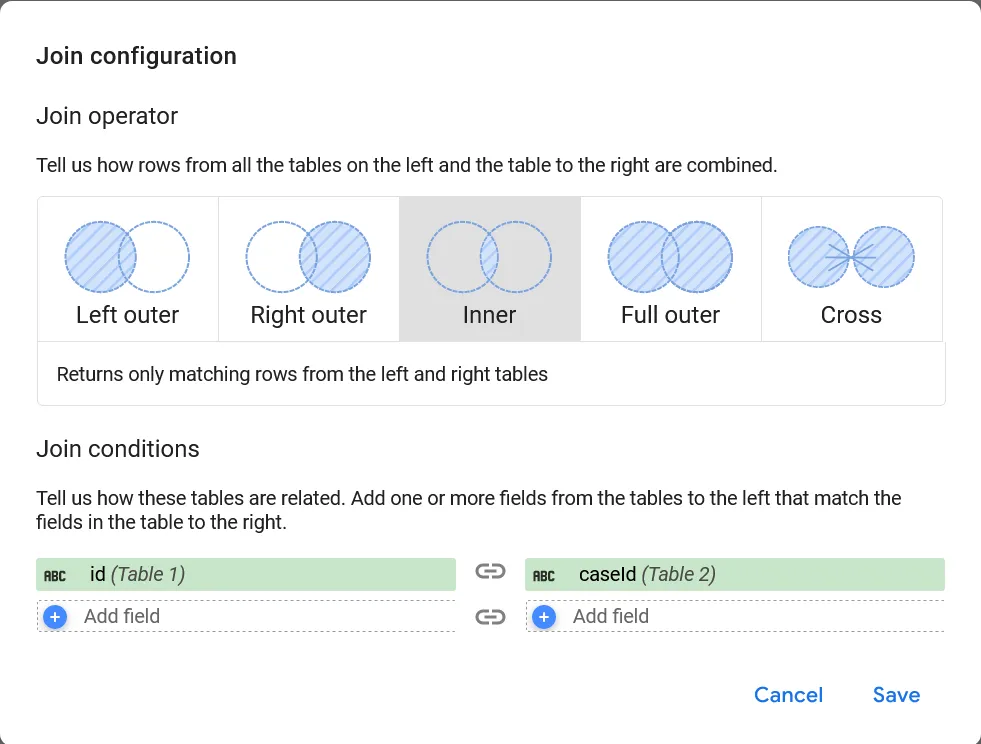Click link icon in the Add field row
Image resolution: width=981 pixels, height=744 pixels.
point(489,617)
